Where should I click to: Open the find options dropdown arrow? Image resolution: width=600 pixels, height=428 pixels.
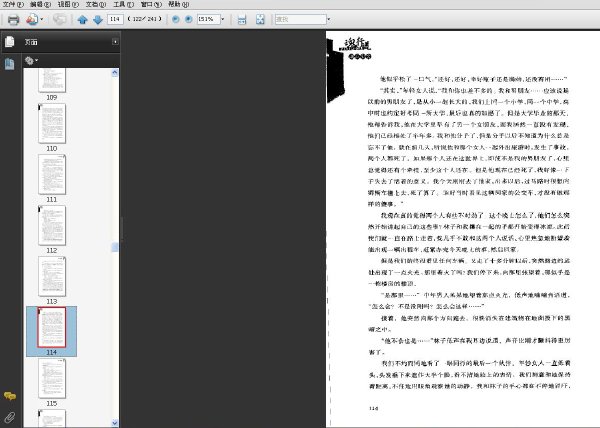[329, 19]
